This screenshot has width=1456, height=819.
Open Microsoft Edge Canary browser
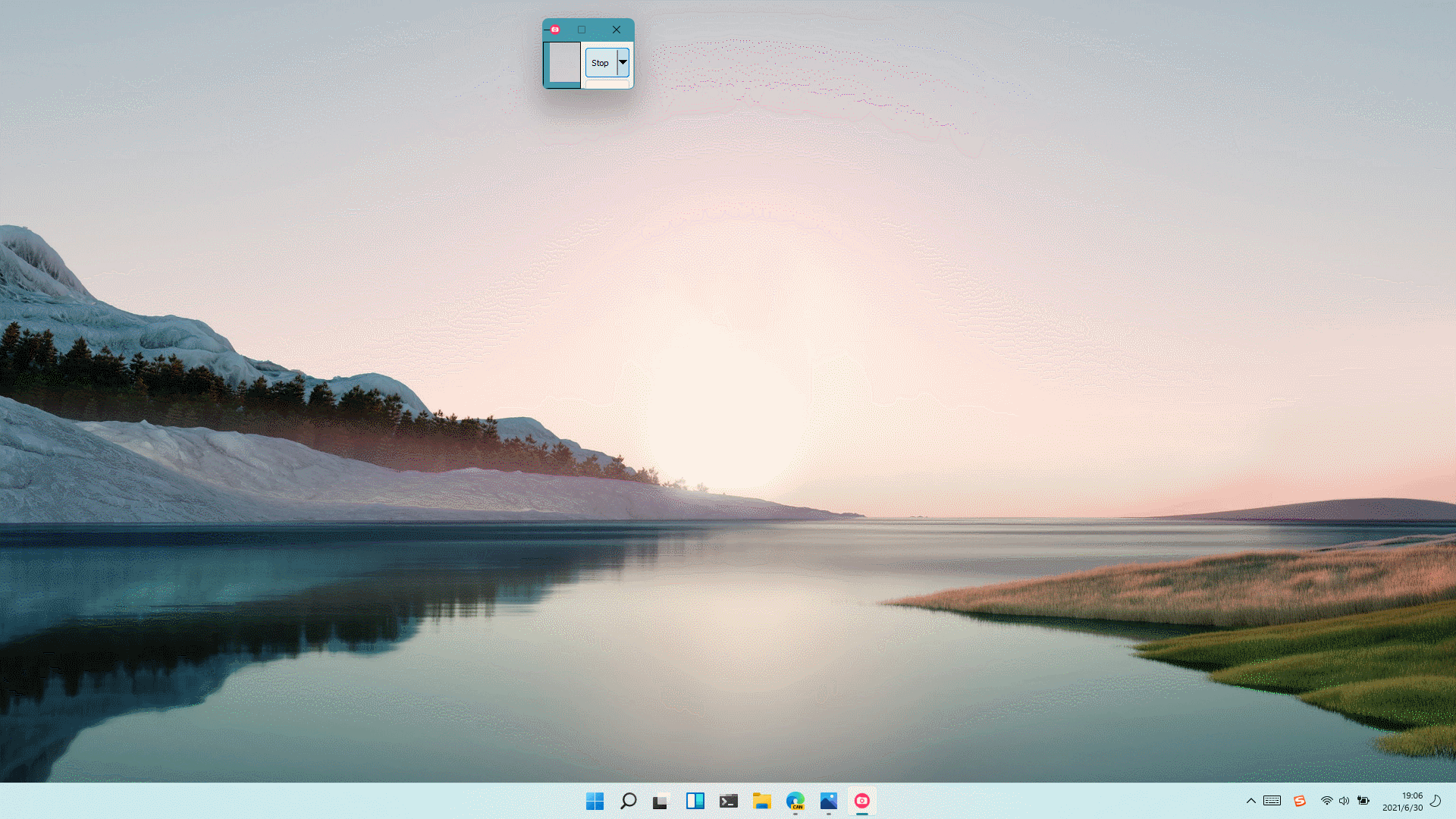pyautogui.click(x=795, y=801)
